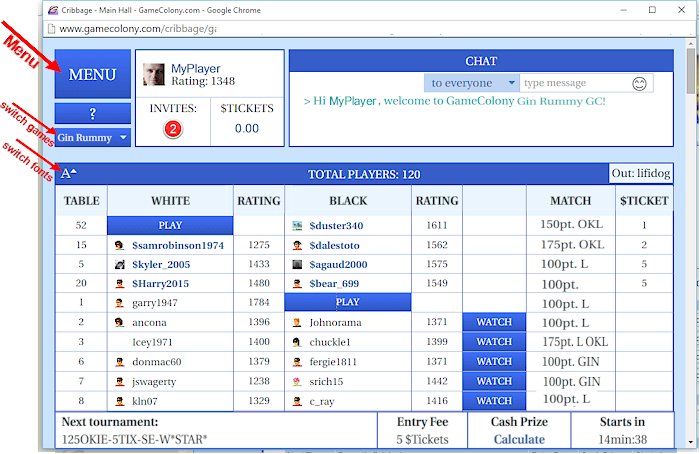Click MyPlayer profile avatar picture

[154, 74]
